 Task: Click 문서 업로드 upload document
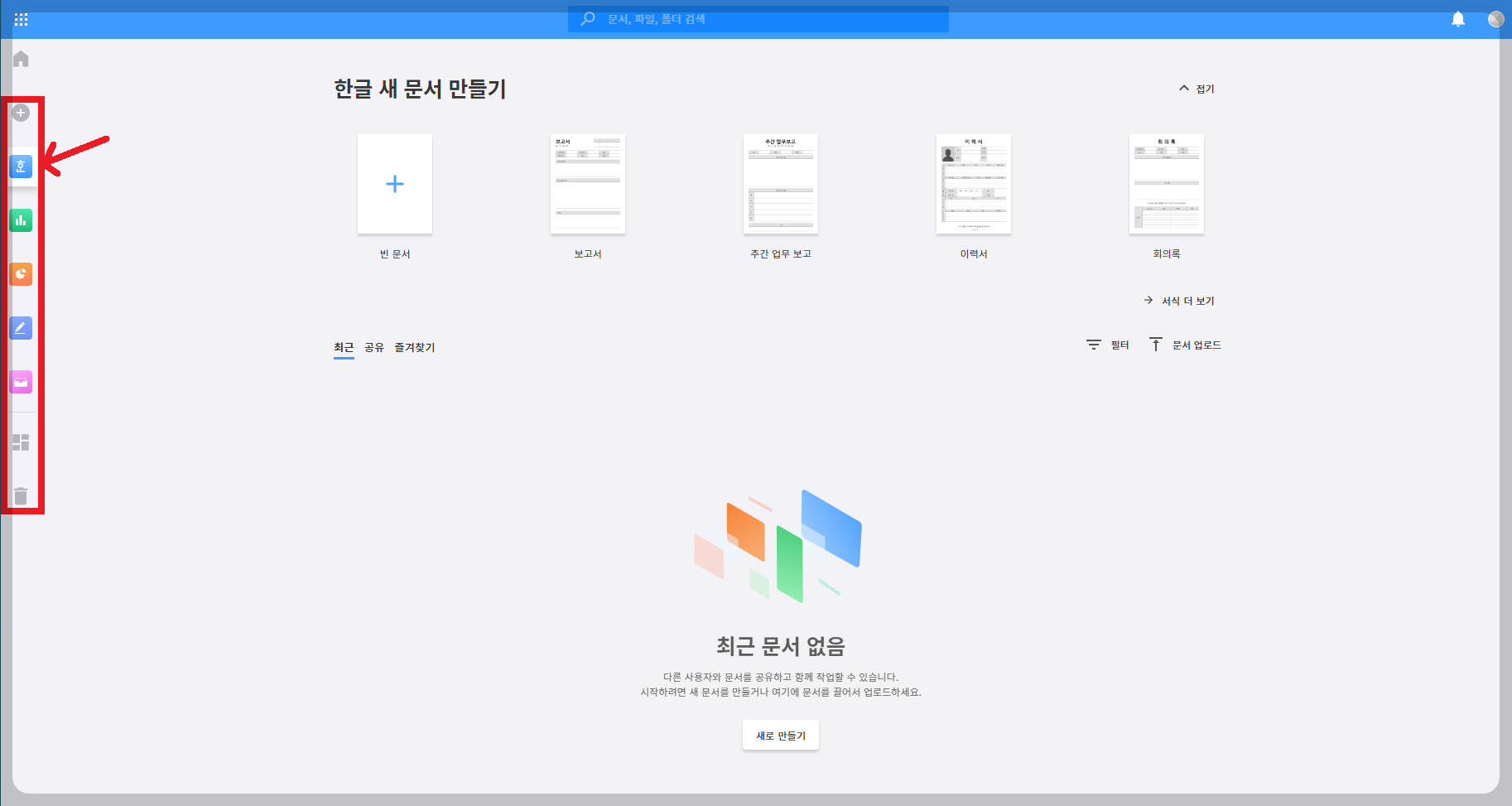pos(1185,345)
